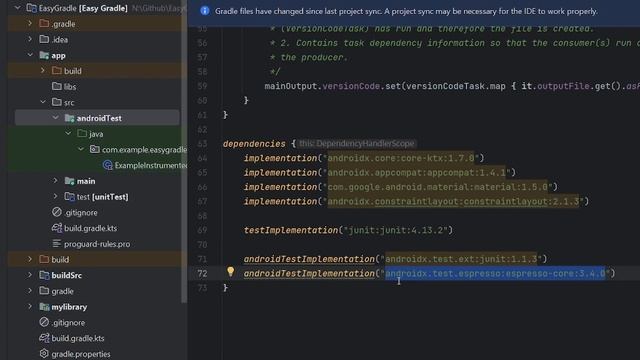Click the appcompat:1.4.1 dependency string

[x=417, y=173]
